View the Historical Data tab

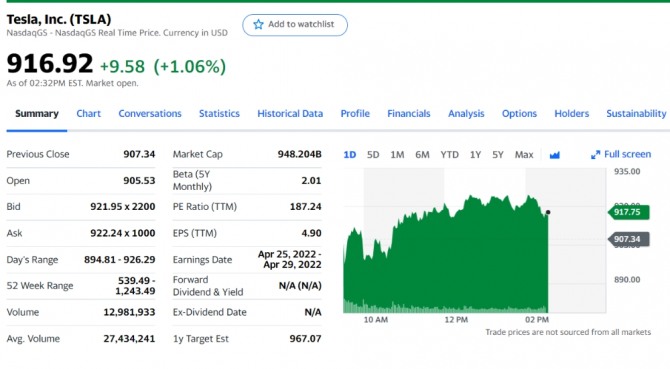(290, 114)
